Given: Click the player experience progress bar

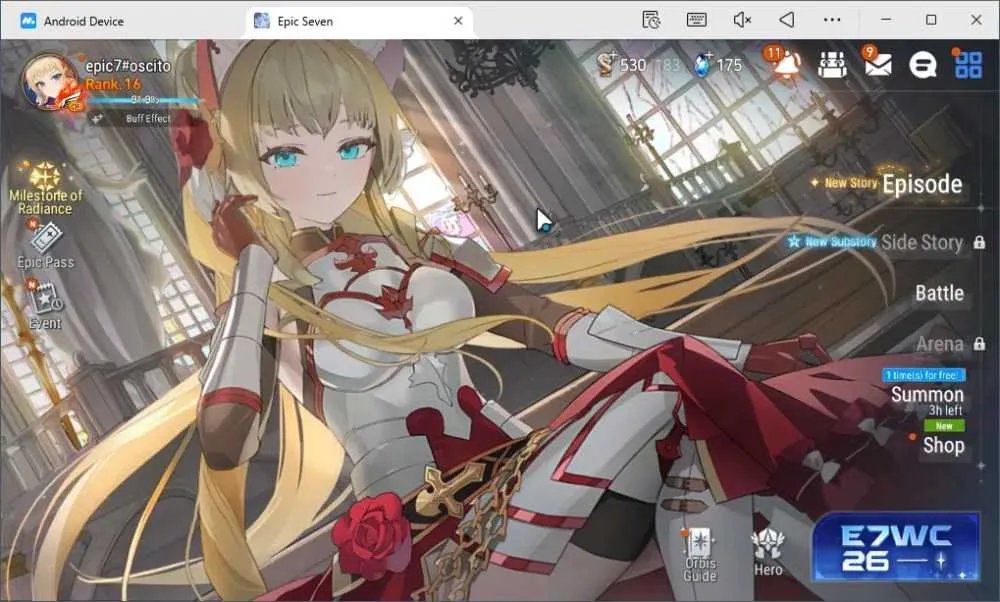Looking at the screenshot, I should coord(145,99).
